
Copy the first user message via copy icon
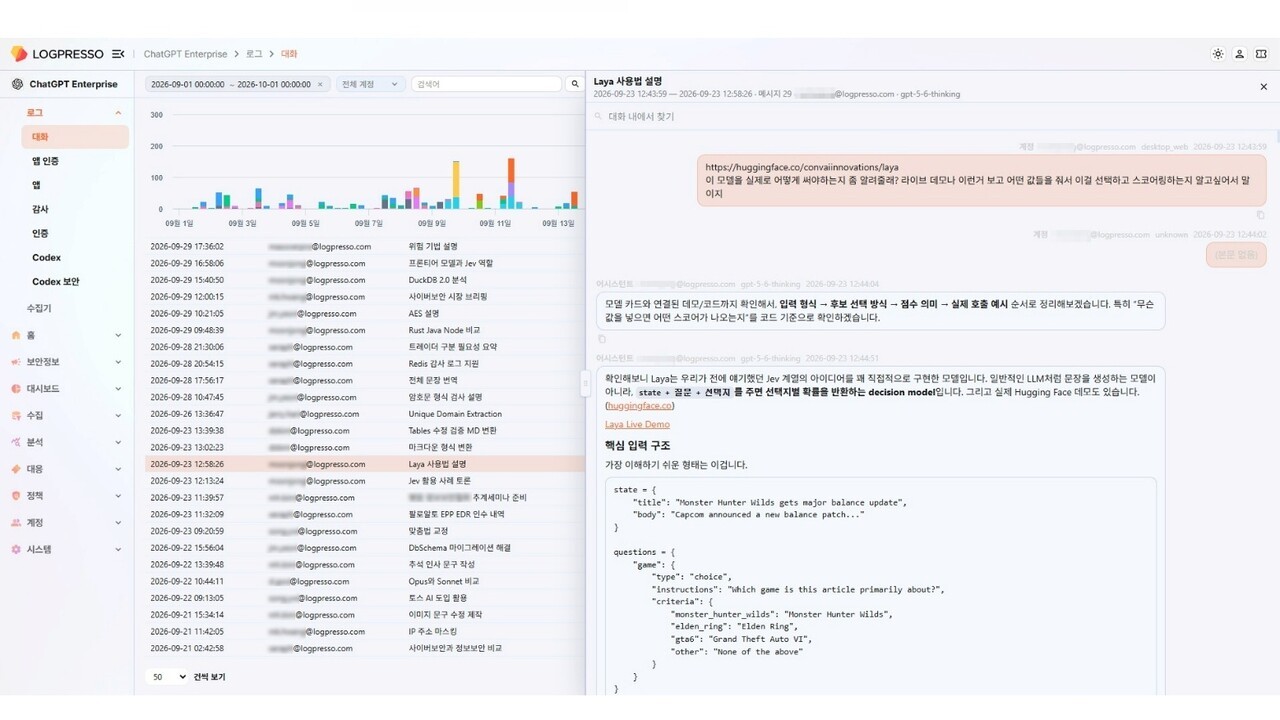tap(1260, 215)
